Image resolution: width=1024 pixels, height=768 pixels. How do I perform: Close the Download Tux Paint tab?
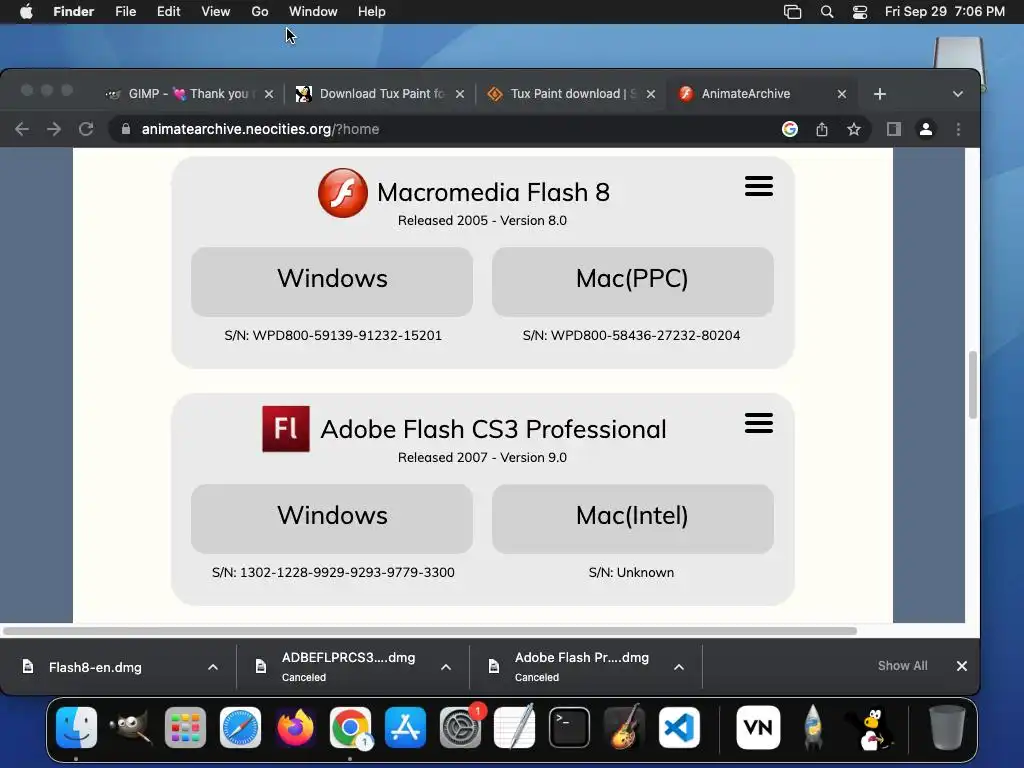[x=460, y=94]
